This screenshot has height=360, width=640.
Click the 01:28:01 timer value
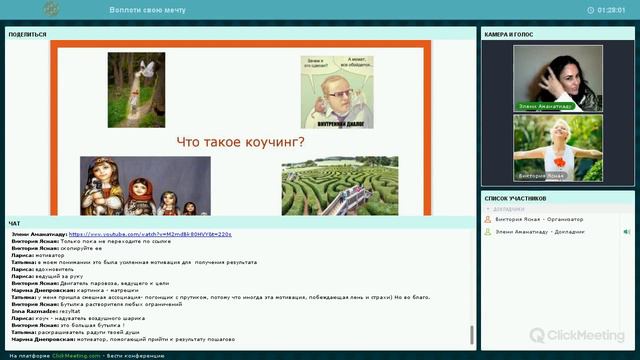point(611,10)
